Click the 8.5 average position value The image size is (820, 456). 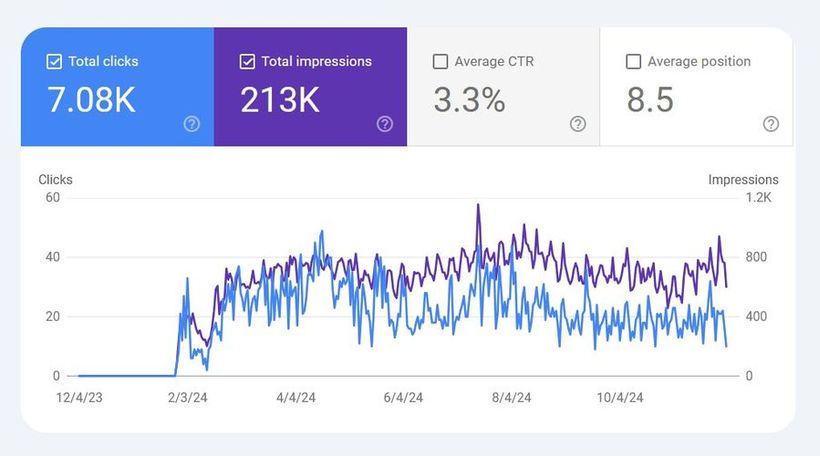(x=650, y=99)
